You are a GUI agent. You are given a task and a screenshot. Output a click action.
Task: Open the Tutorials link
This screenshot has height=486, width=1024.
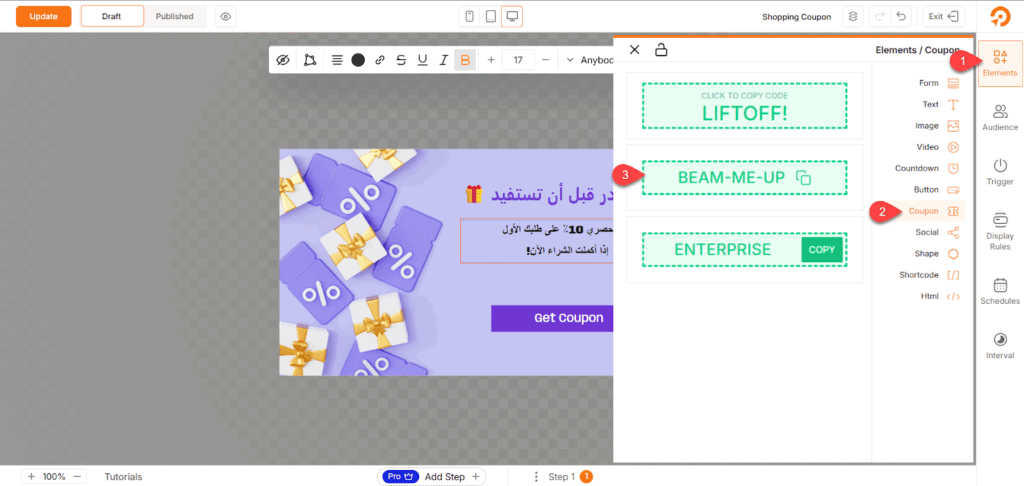(x=123, y=477)
